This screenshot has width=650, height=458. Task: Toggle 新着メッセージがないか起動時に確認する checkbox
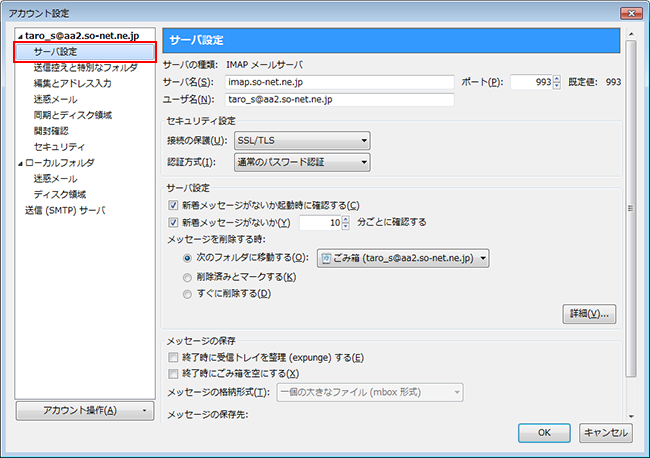[174, 205]
